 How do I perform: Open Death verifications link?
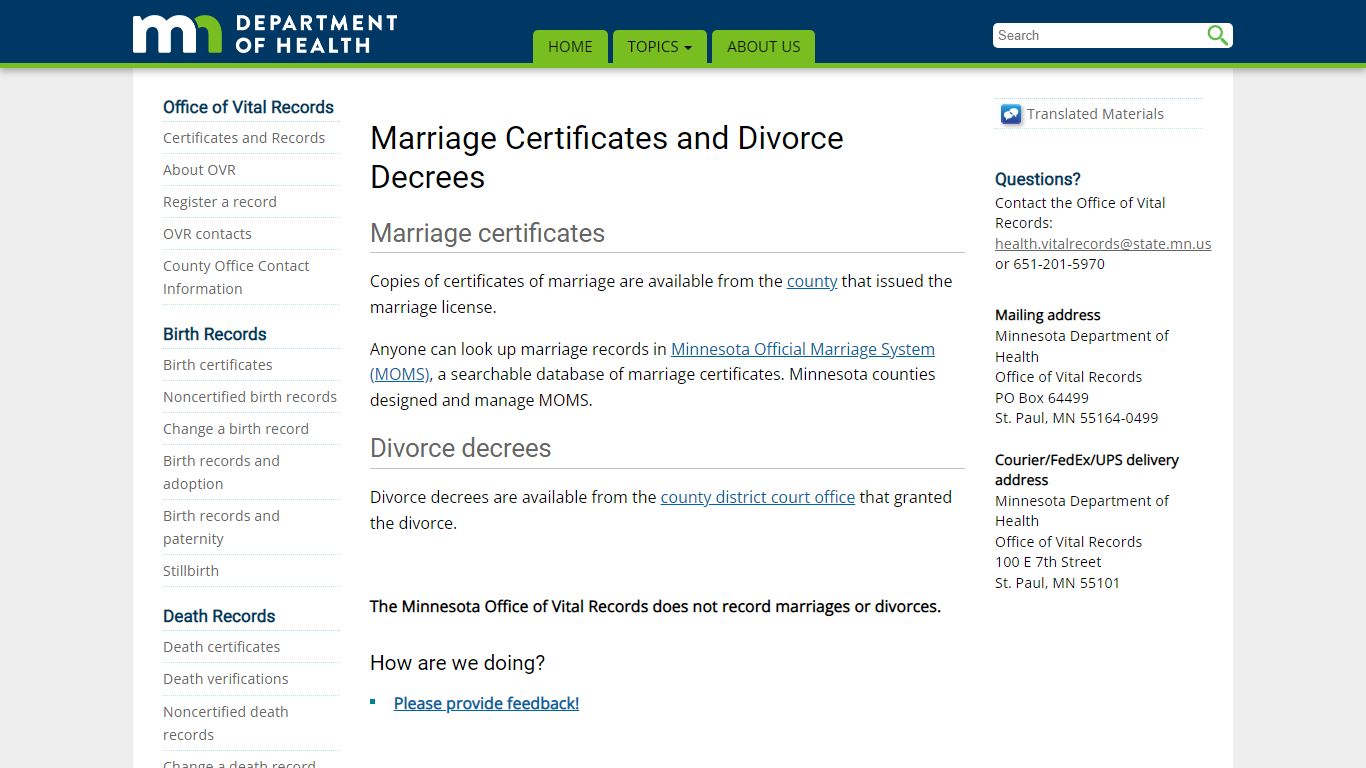226,679
